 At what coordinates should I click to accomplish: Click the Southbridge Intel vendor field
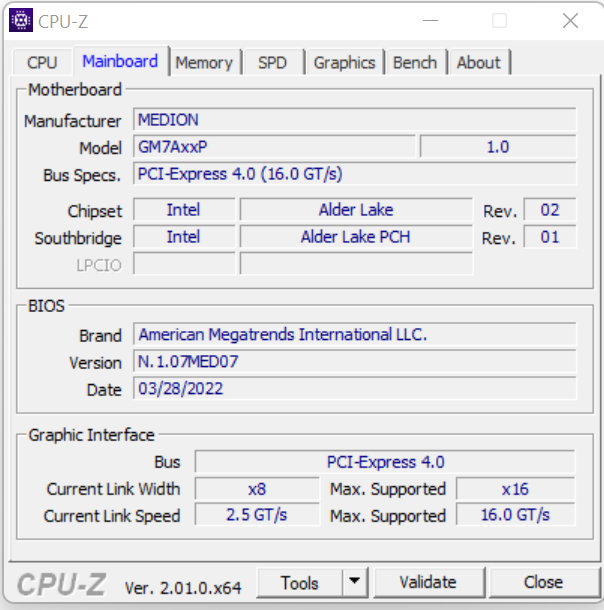tap(184, 237)
